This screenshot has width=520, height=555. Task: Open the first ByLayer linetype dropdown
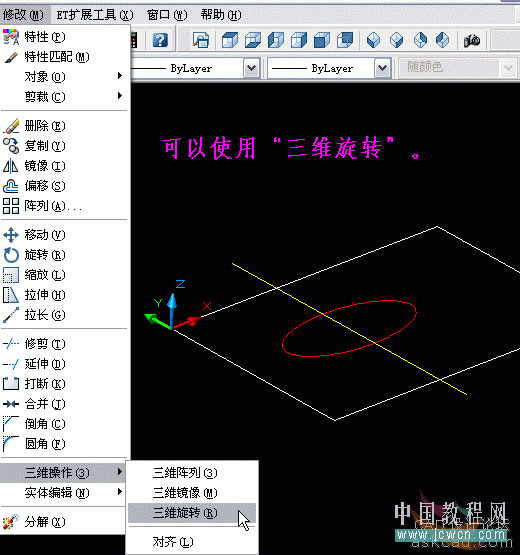point(251,68)
